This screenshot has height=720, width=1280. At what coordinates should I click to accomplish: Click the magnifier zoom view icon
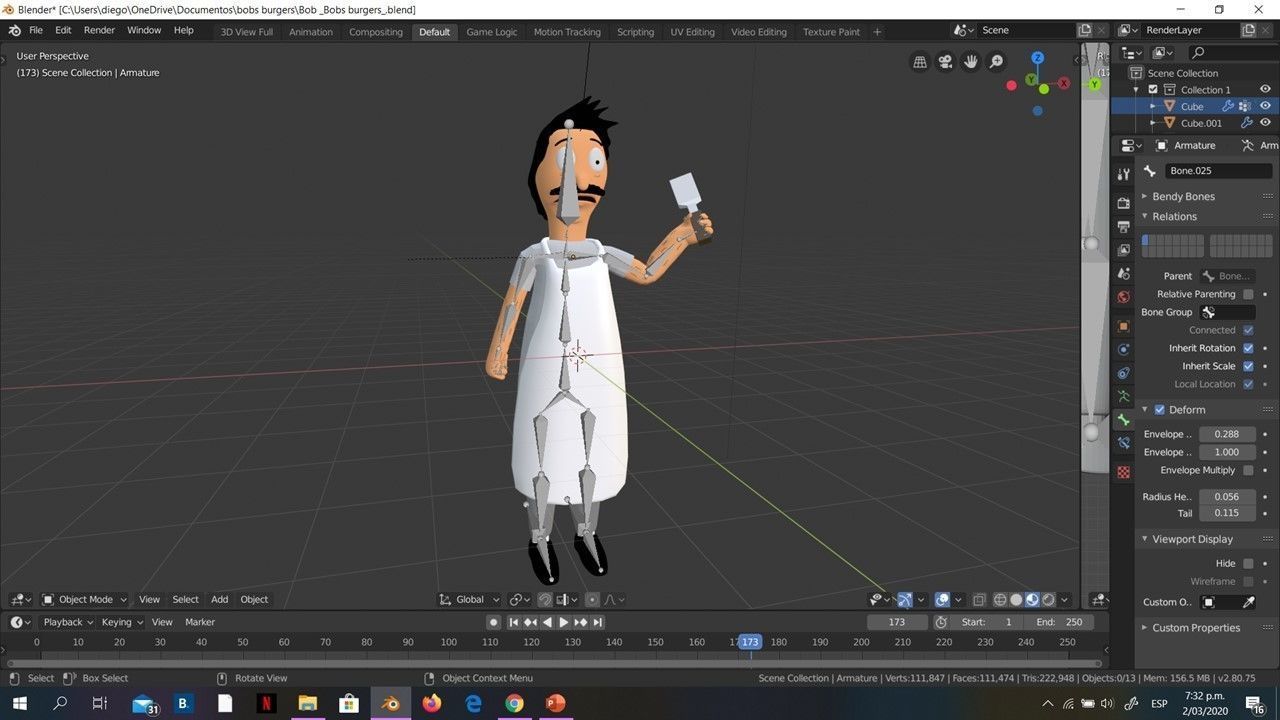[x=997, y=62]
